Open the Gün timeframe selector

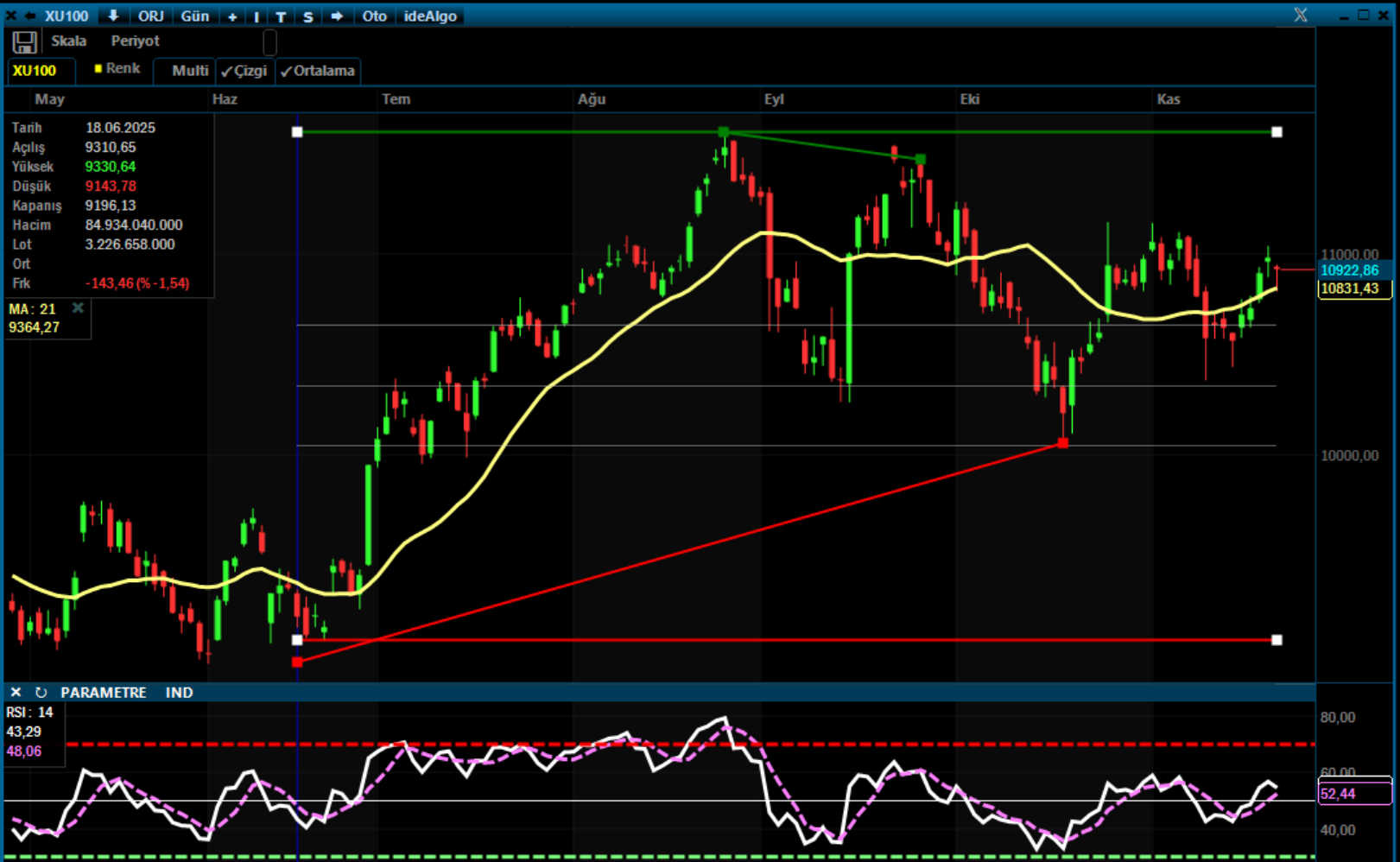click(194, 16)
